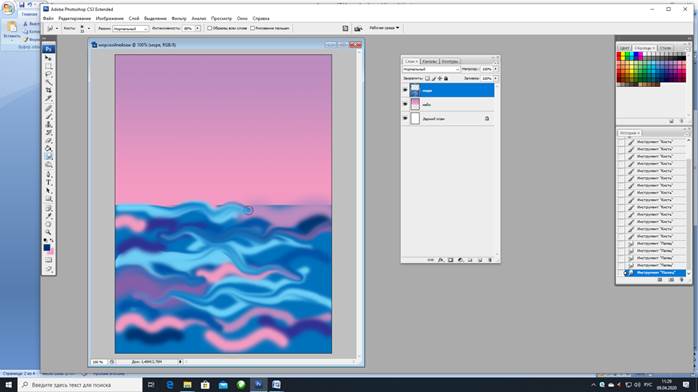Screen dimensions: 698x392
Task: Toggle Lock all padlock icon
Action: (446, 78)
